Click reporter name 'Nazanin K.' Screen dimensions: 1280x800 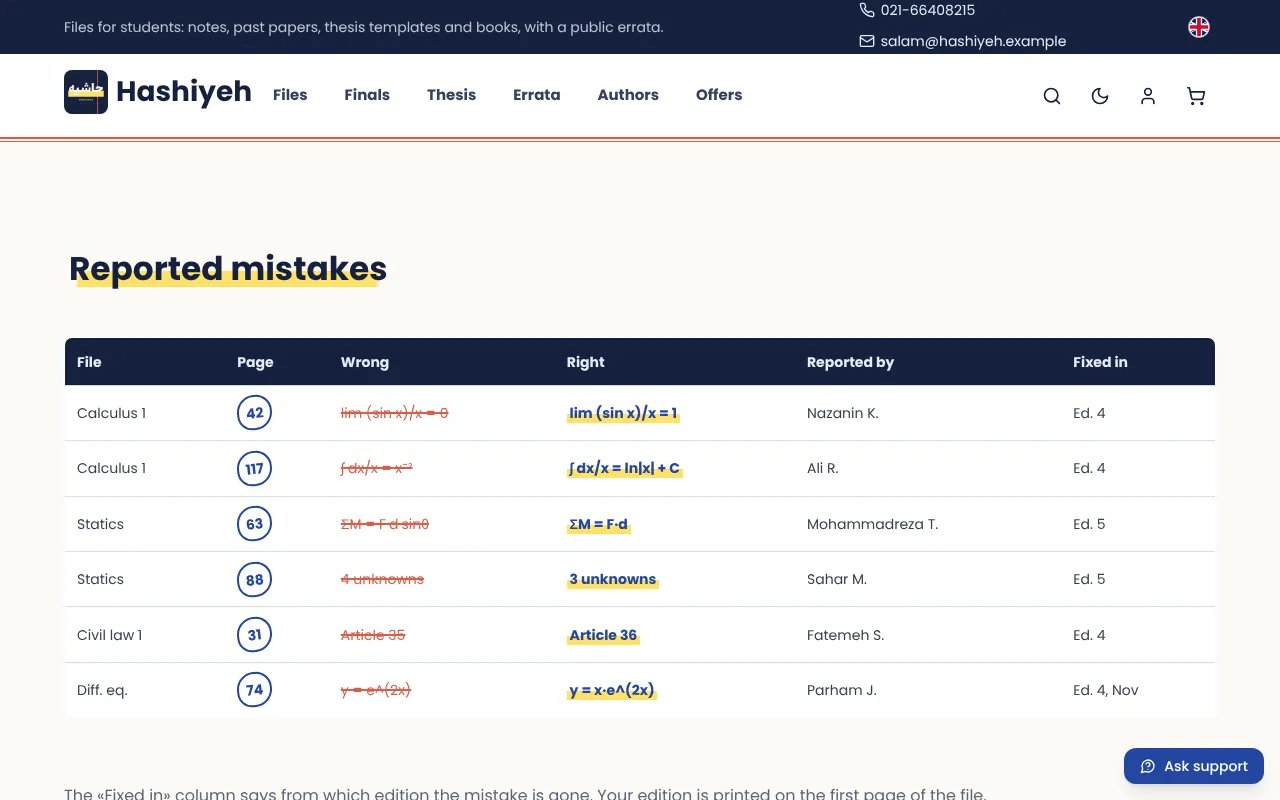point(843,413)
